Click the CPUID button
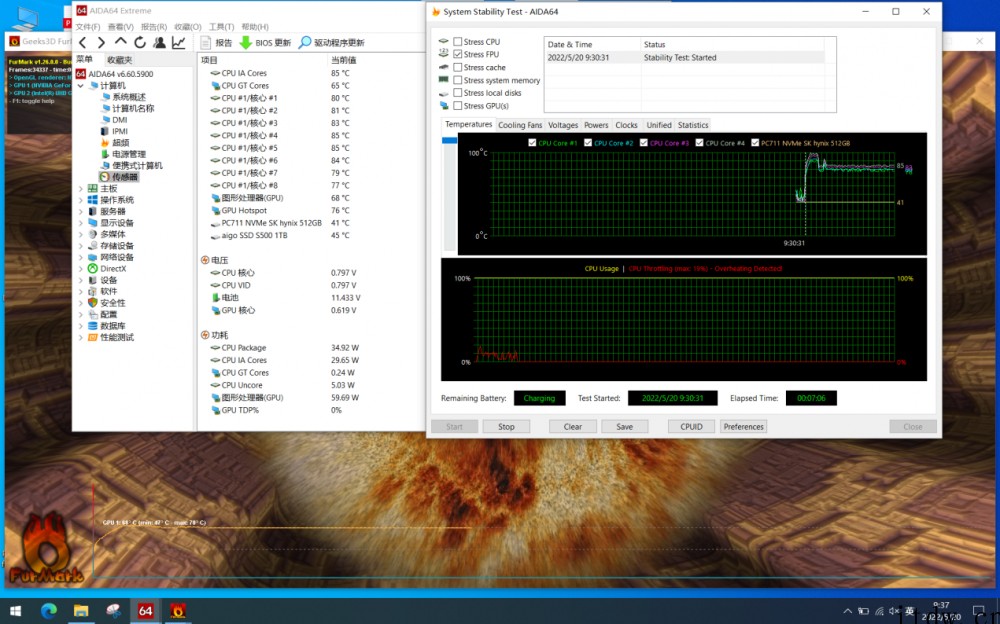Image resolution: width=1000 pixels, height=624 pixels. [691, 427]
